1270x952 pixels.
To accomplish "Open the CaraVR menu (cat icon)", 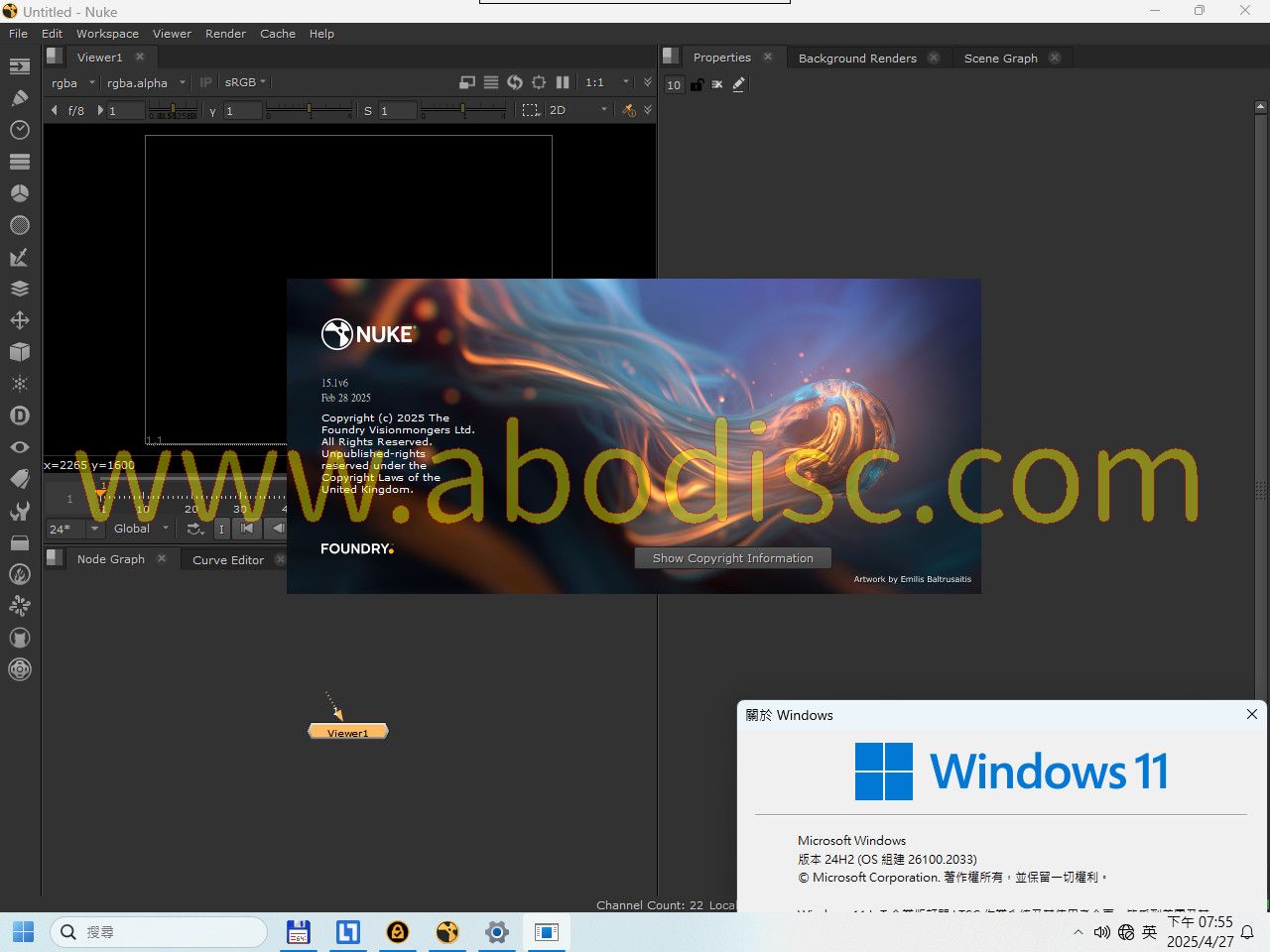I will [20, 638].
